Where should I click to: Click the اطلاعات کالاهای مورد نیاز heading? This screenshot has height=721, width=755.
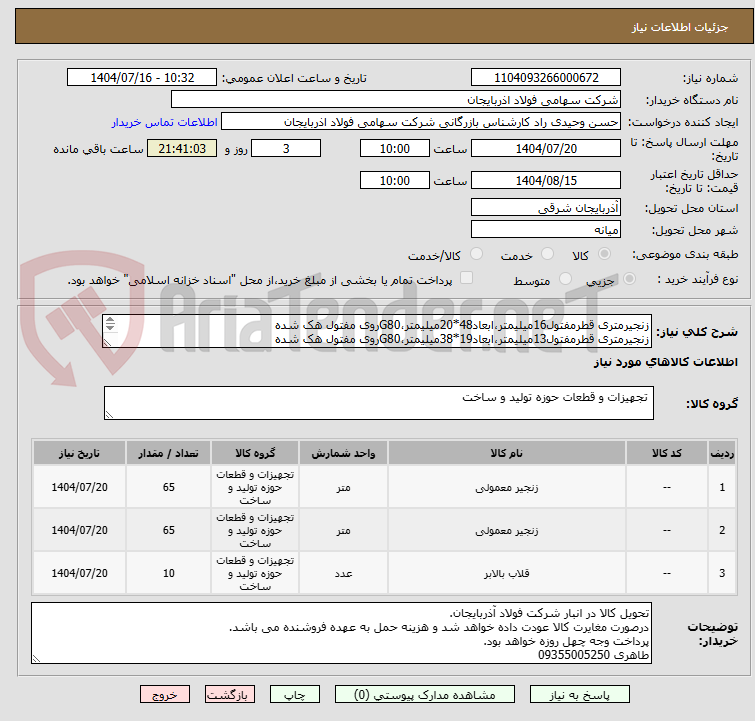(x=665, y=362)
